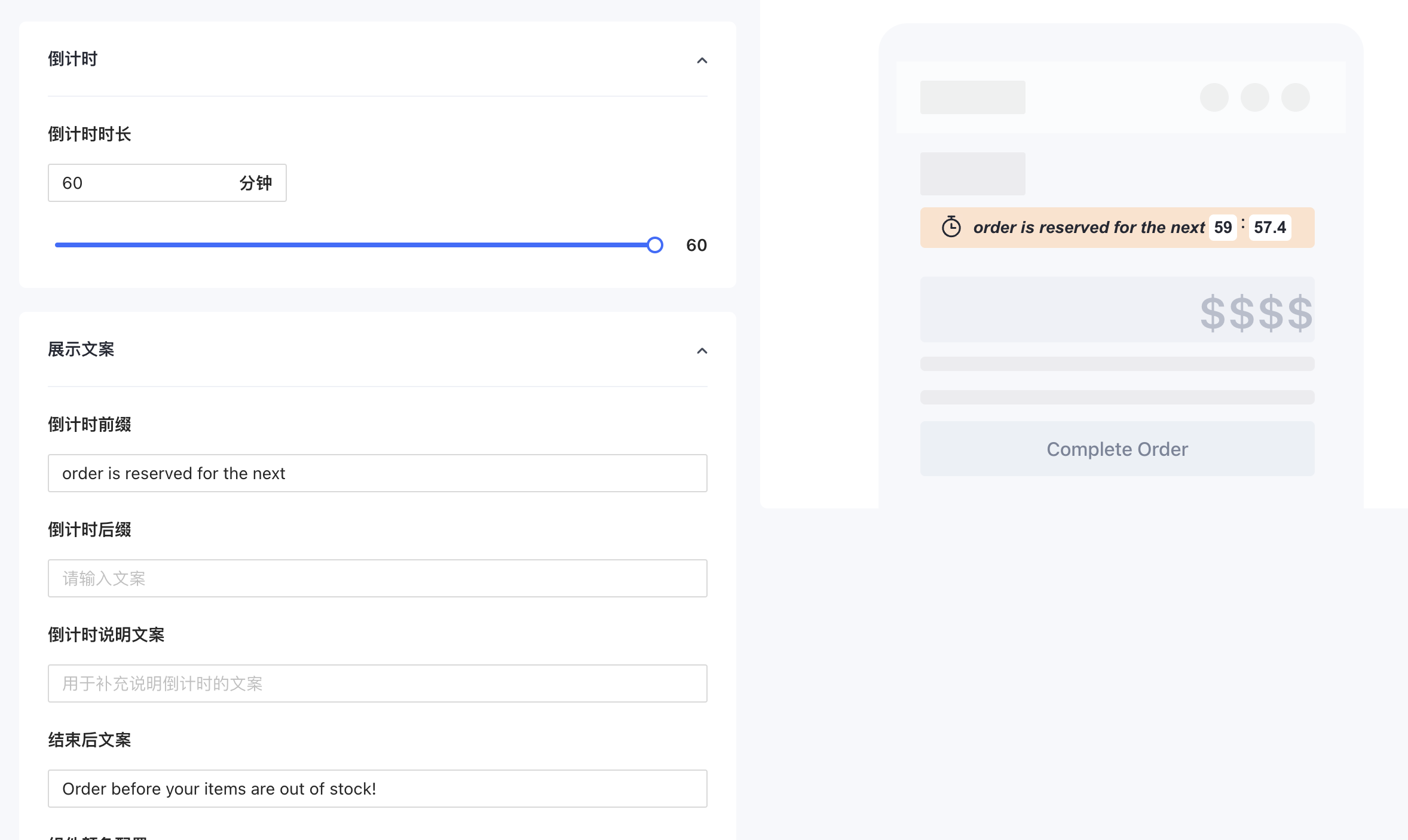Click the stopwatch icon in the preview banner
This screenshot has height=840, width=1408.
(x=951, y=227)
